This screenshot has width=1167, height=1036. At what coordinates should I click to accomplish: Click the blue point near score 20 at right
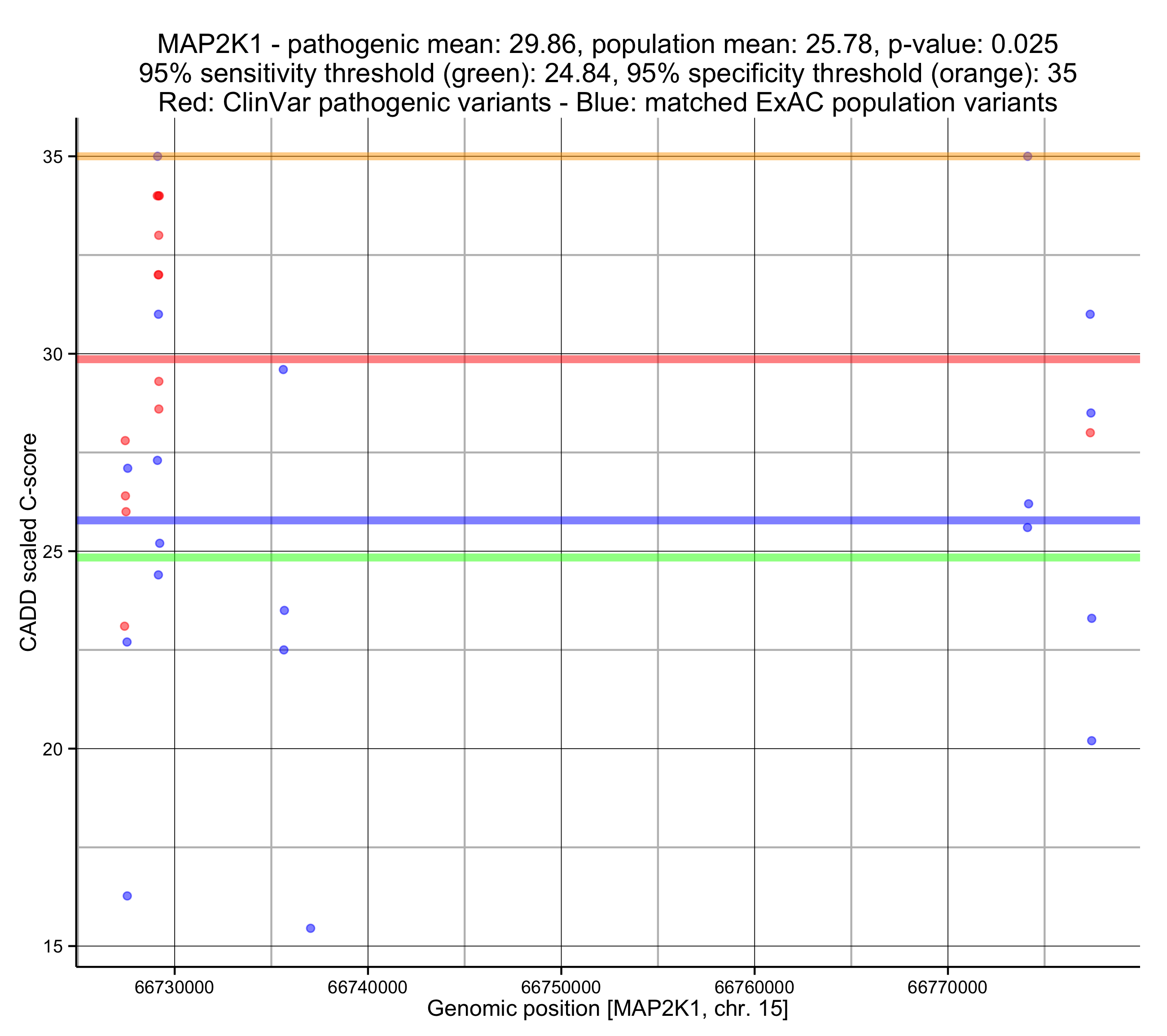tap(1092, 741)
